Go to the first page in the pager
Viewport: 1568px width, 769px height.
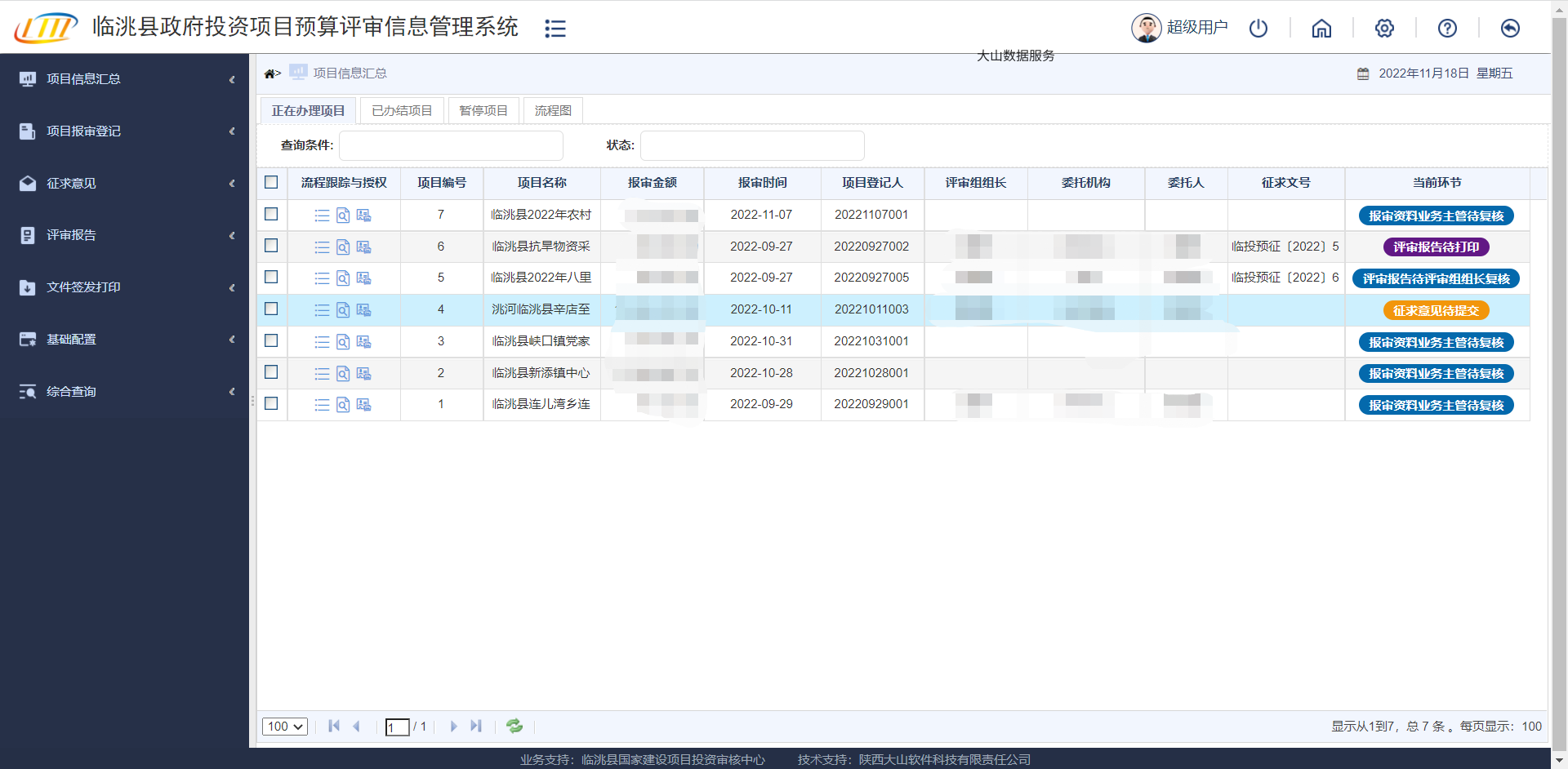click(333, 726)
